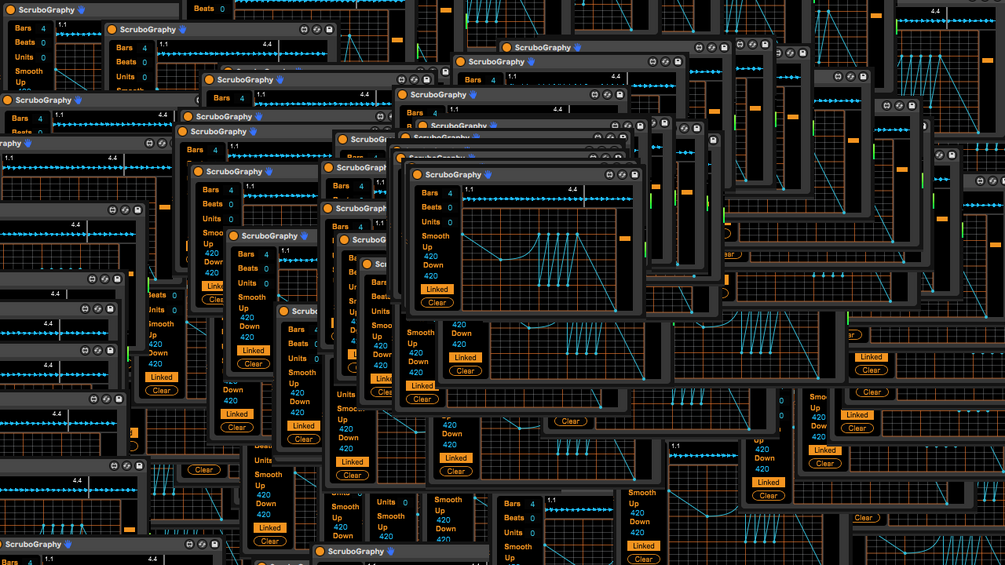Click the hot-swap preset icon on frontmost ScruboGraphy
Image resolution: width=1005 pixels, height=565 pixels.
pos(622,174)
